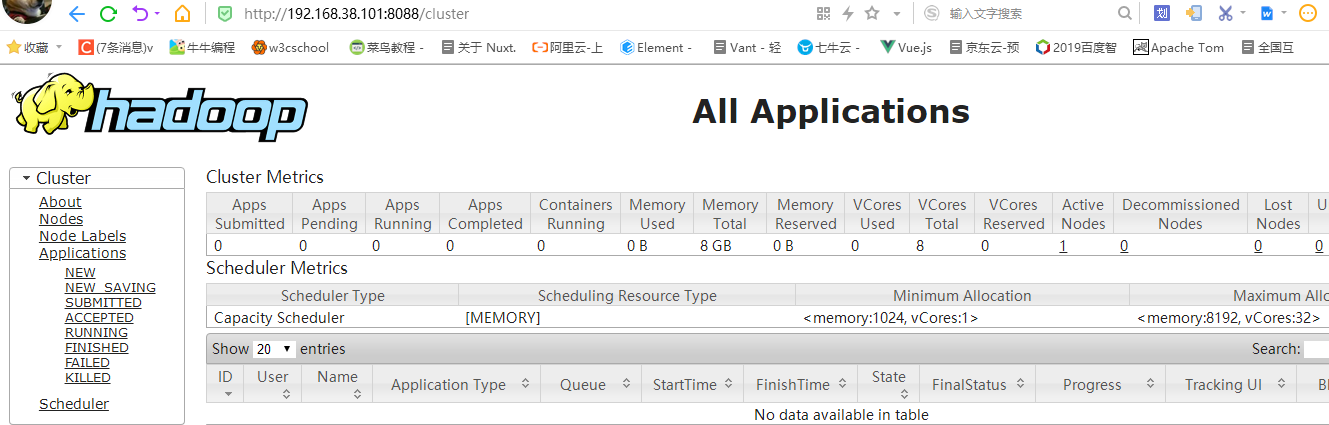Filter applications by RUNNING state
1329x425 pixels.
[96, 333]
